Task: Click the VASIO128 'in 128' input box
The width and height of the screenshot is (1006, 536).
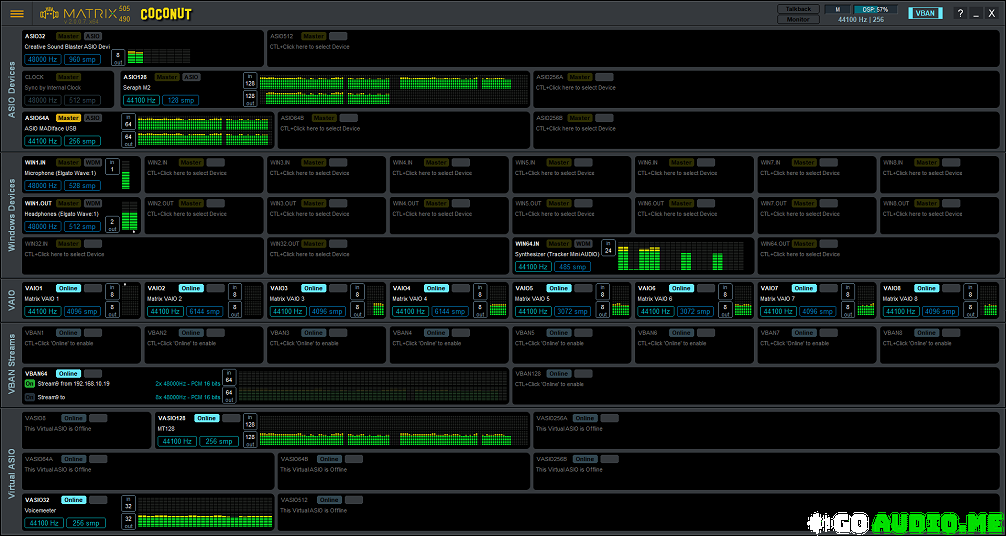Action: tap(250, 422)
